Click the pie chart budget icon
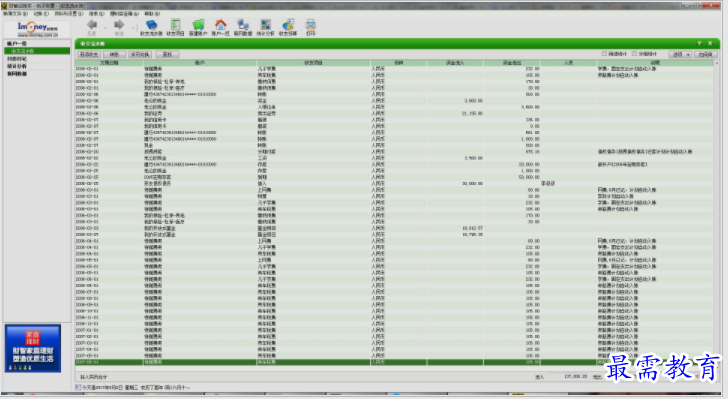Viewport: 728px width, 399px height. (x=288, y=25)
